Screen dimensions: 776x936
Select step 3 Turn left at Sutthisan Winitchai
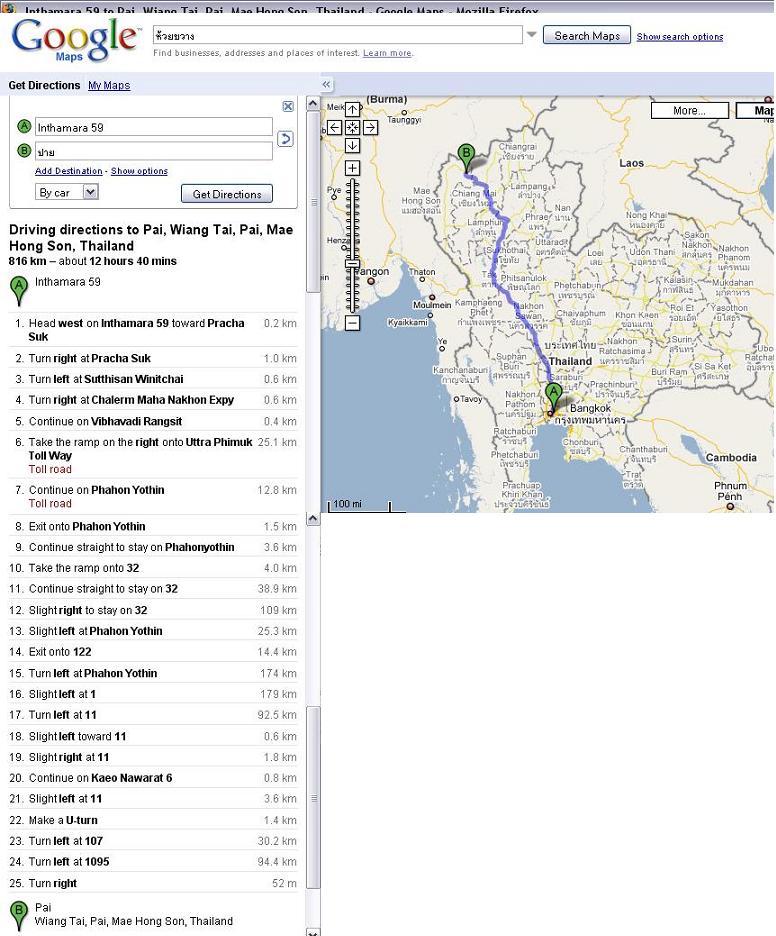pyautogui.click(x=153, y=379)
